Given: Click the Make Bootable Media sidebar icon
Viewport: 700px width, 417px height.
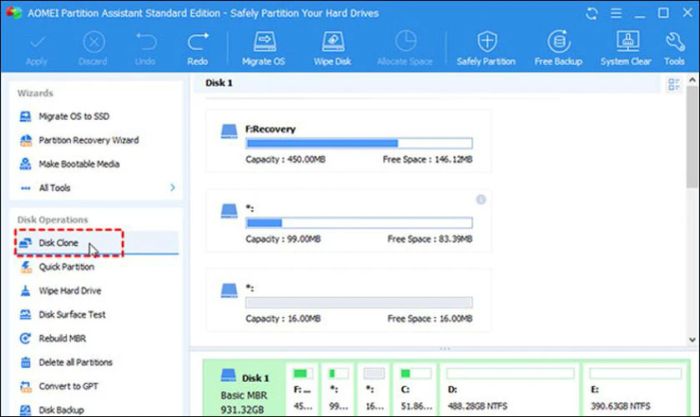Looking at the screenshot, I should 25,164.
